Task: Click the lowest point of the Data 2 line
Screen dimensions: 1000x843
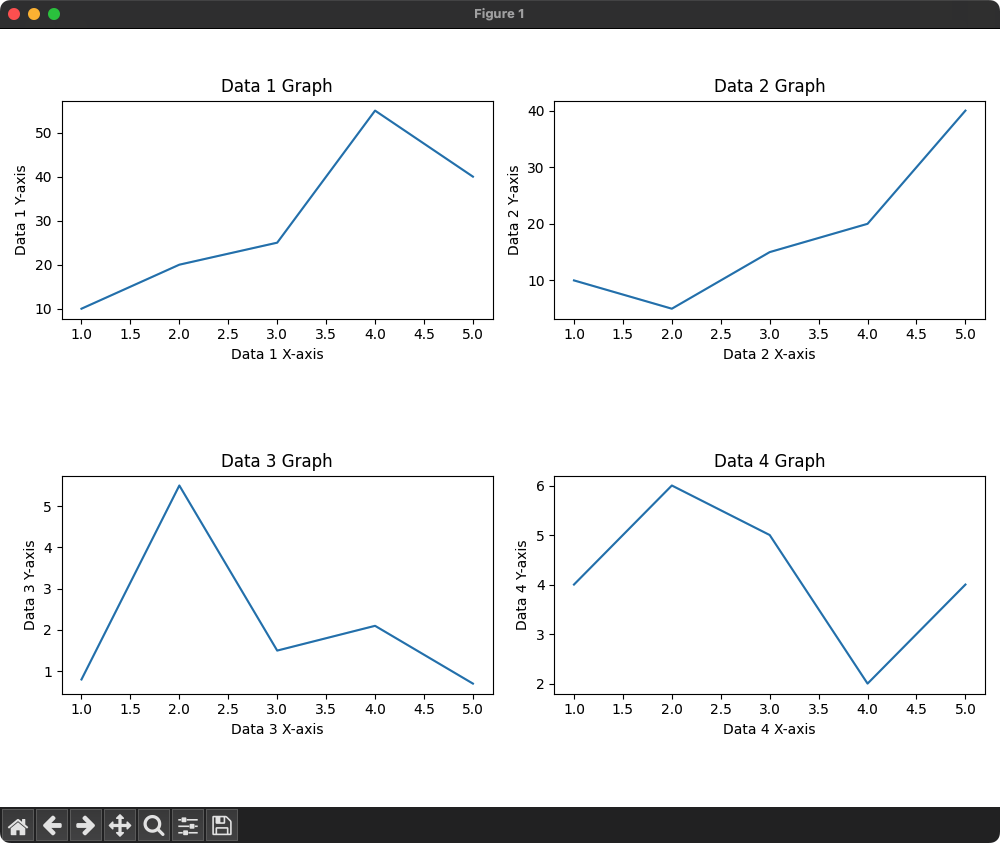Action: (672, 309)
